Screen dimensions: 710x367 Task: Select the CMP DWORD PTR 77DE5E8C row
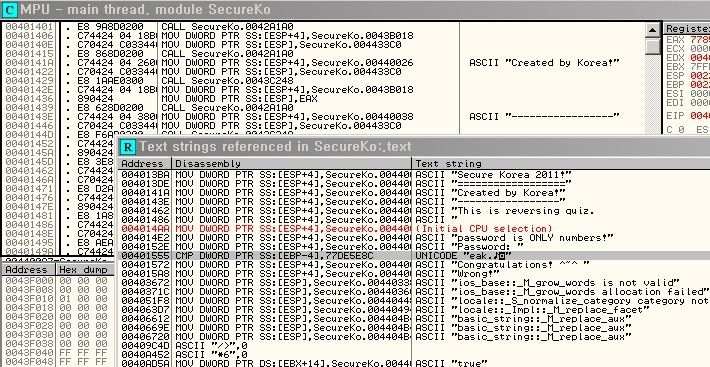[414, 256]
